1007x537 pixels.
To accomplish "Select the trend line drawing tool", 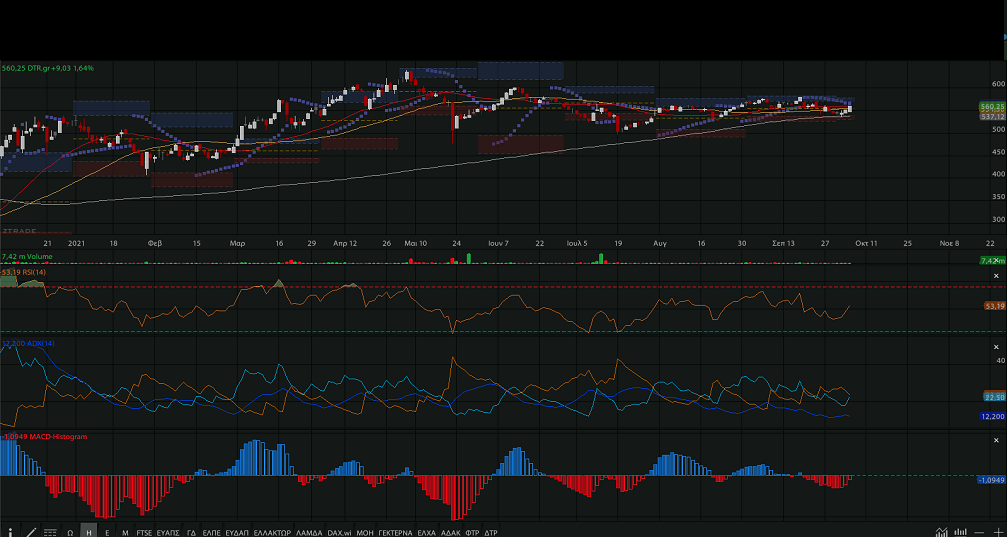I will tap(31, 532).
